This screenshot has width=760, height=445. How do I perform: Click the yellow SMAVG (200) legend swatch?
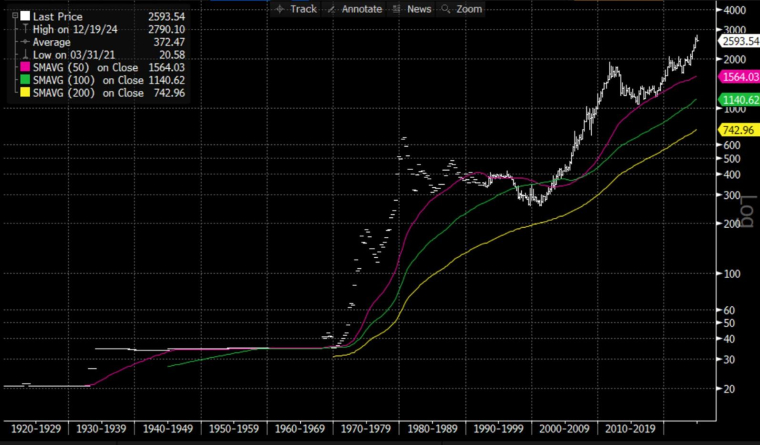(x=25, y=93)
